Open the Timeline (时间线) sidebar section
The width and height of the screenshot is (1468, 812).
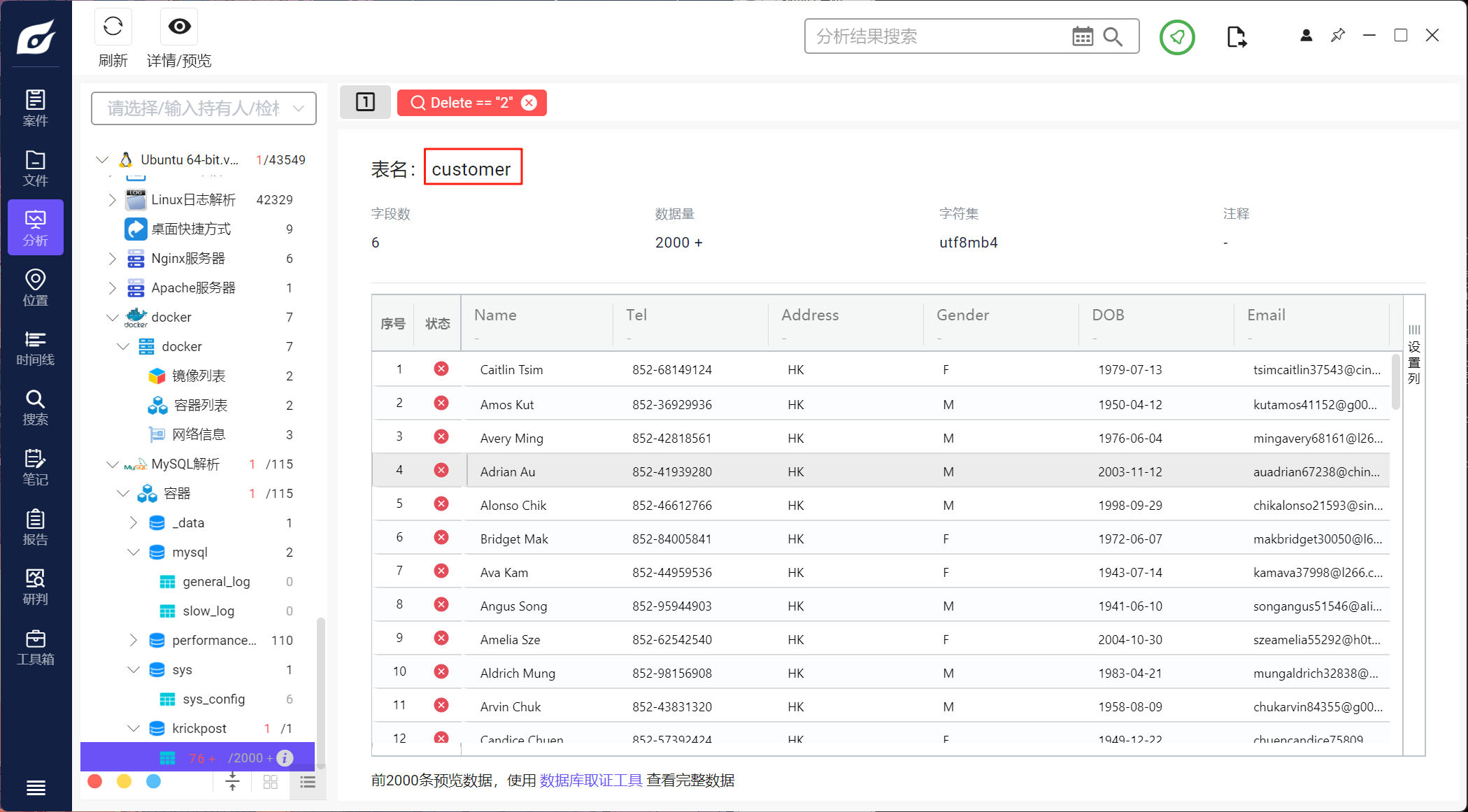[x=35, y=348]
